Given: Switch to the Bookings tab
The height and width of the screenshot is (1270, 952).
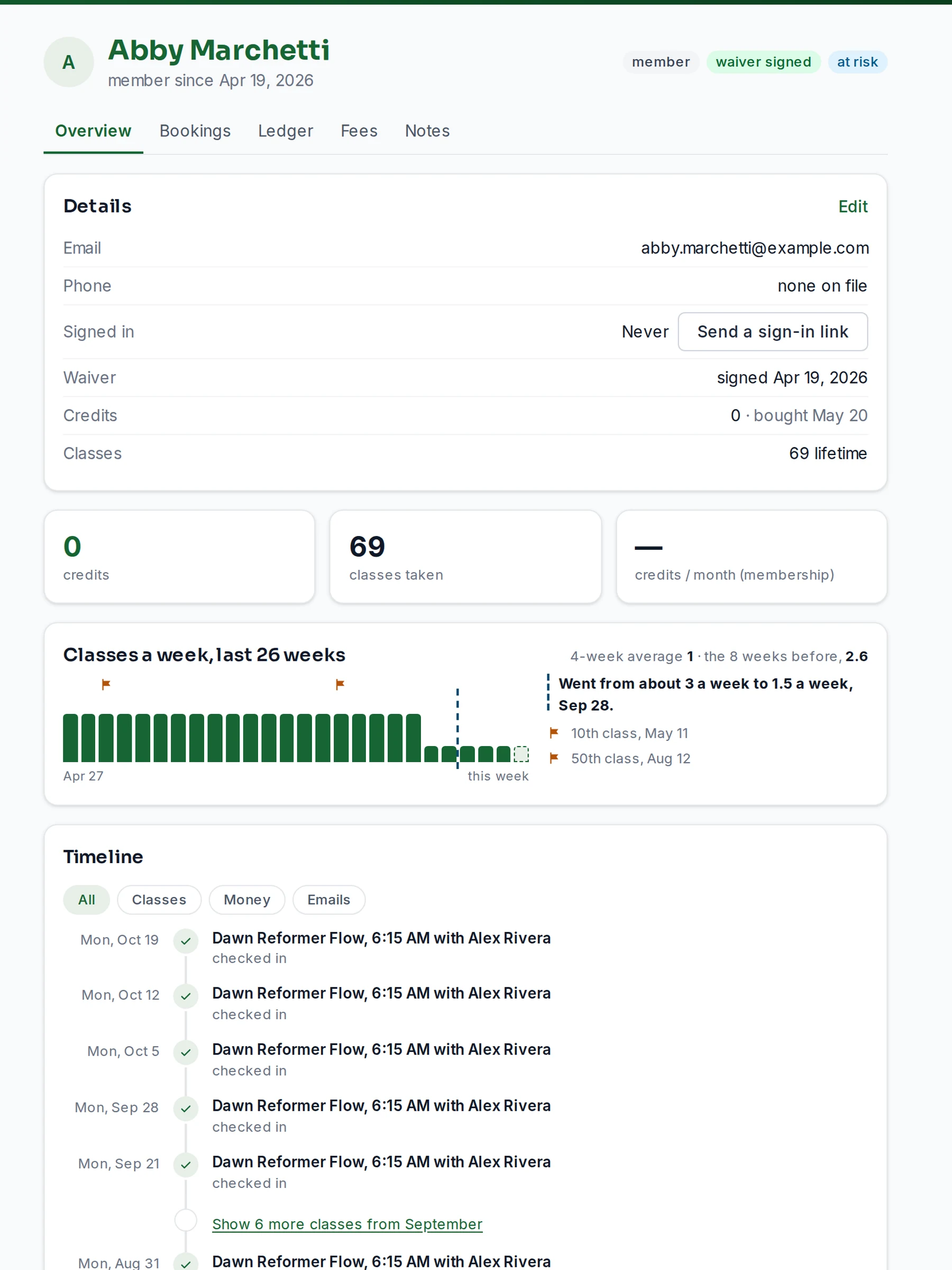Looking at the screenshot, I should pos(195,131).
